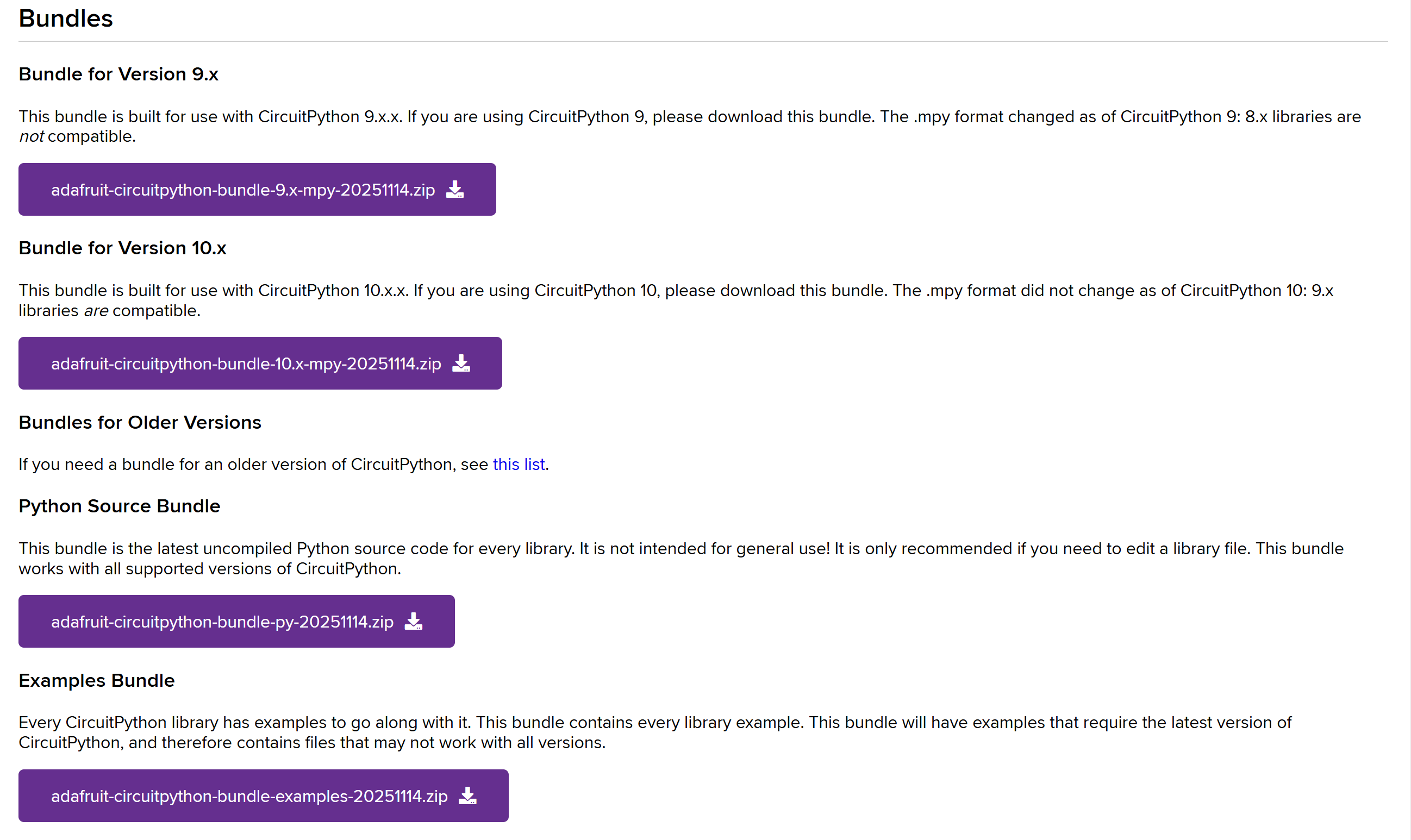Click the "Python Source Bundle" heading
1411x840 pixels.
pyautogui.click(x=119, y=506)
